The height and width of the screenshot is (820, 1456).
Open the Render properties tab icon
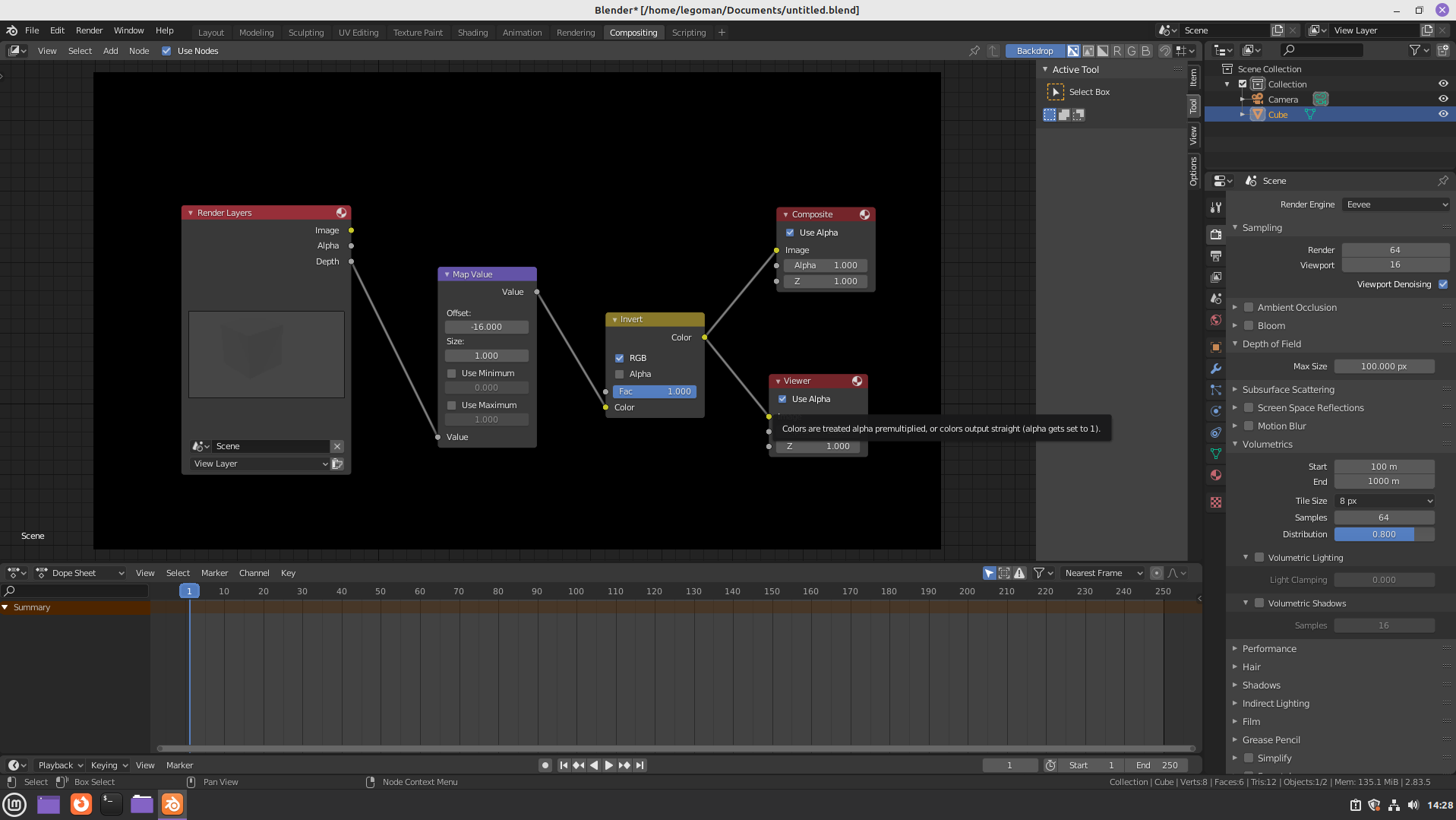coord(1216,235)
